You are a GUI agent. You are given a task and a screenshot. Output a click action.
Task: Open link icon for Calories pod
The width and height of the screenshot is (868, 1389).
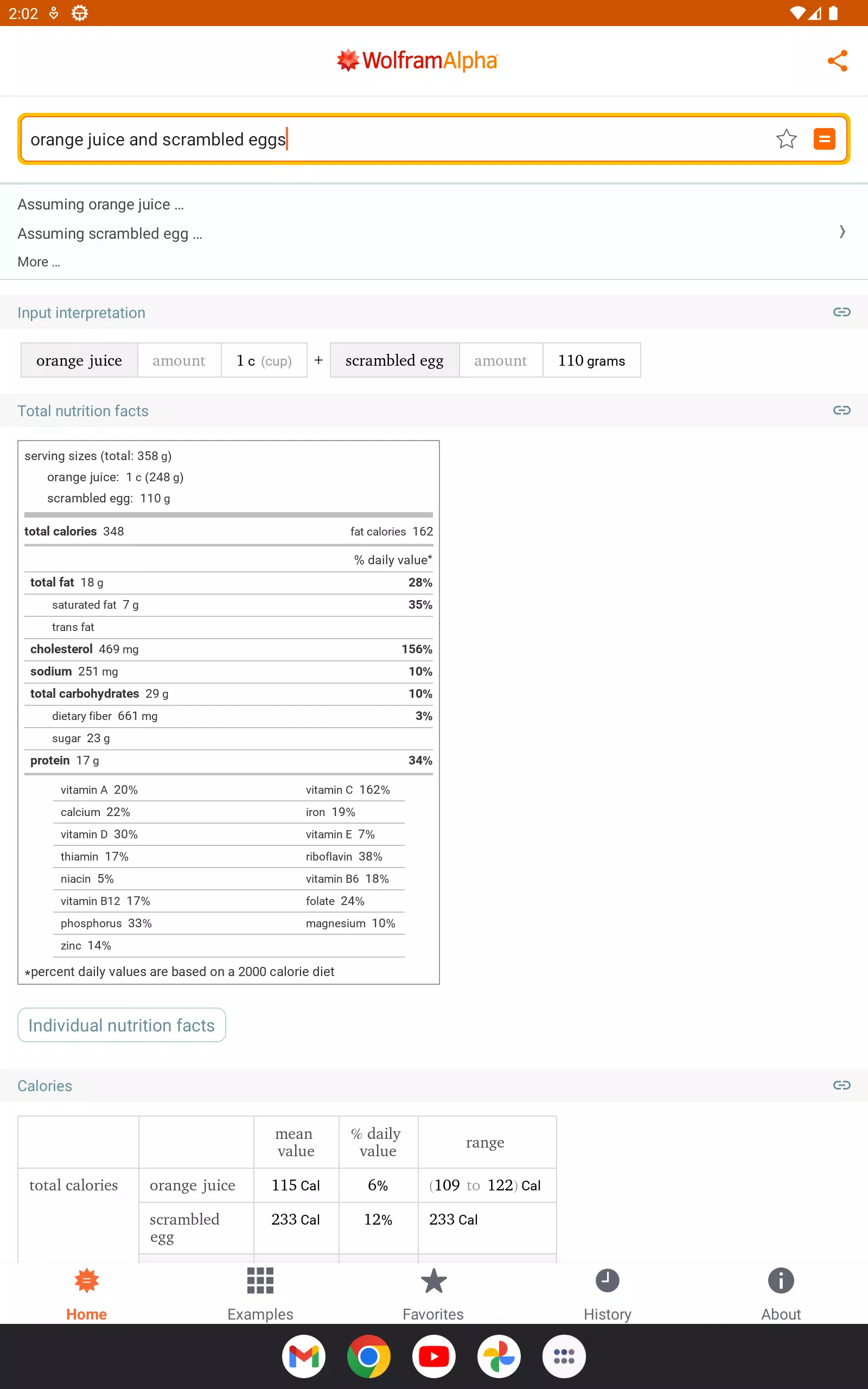tap(841, 1085)
